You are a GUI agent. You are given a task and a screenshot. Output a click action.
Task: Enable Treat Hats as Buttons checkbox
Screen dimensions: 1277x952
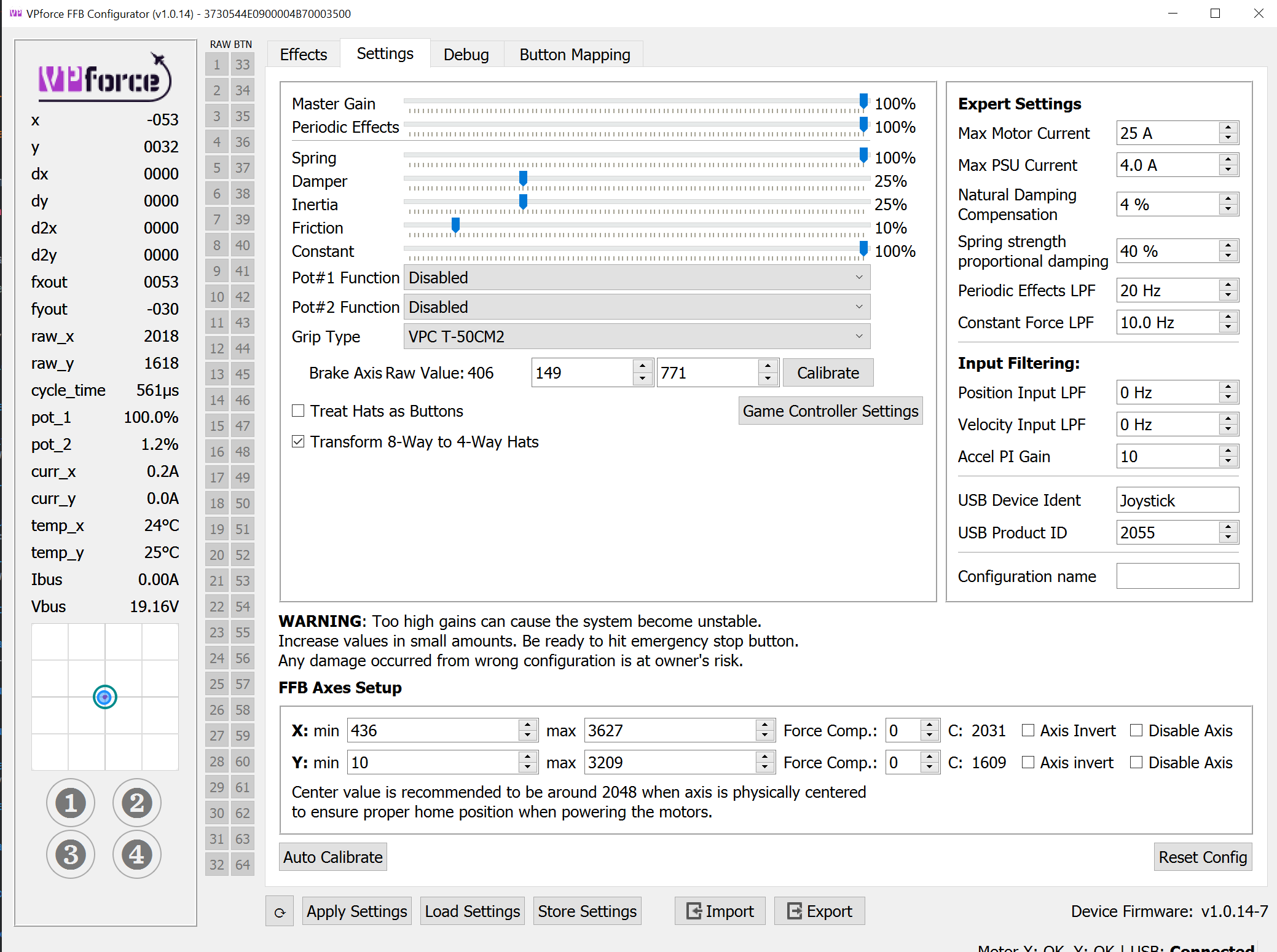[299, 411]
